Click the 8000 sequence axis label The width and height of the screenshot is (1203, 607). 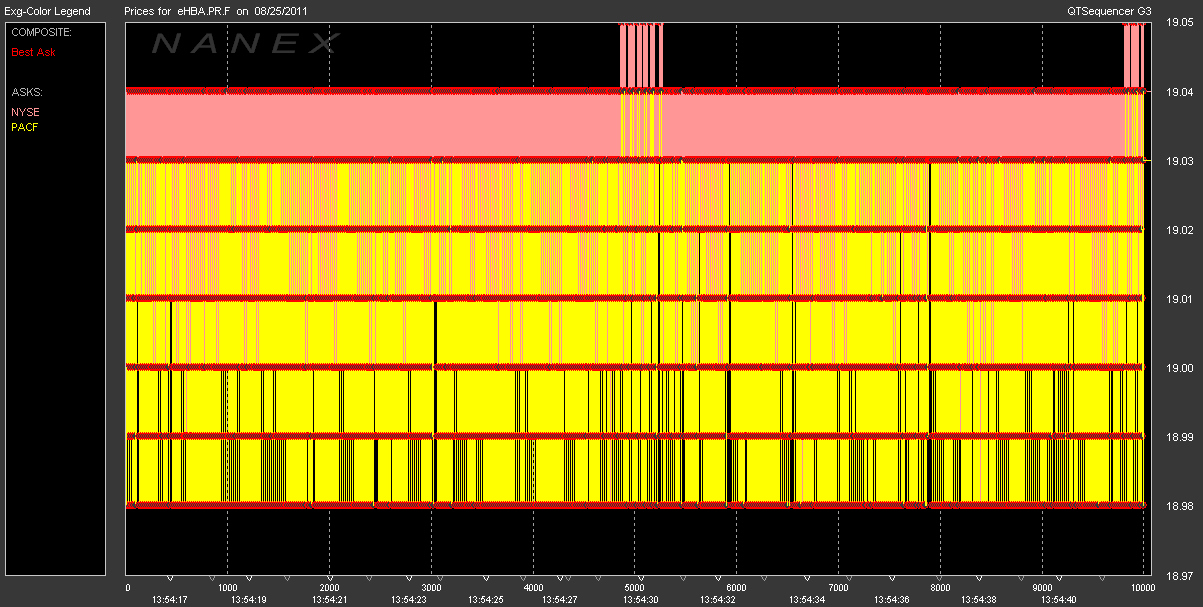941,588
